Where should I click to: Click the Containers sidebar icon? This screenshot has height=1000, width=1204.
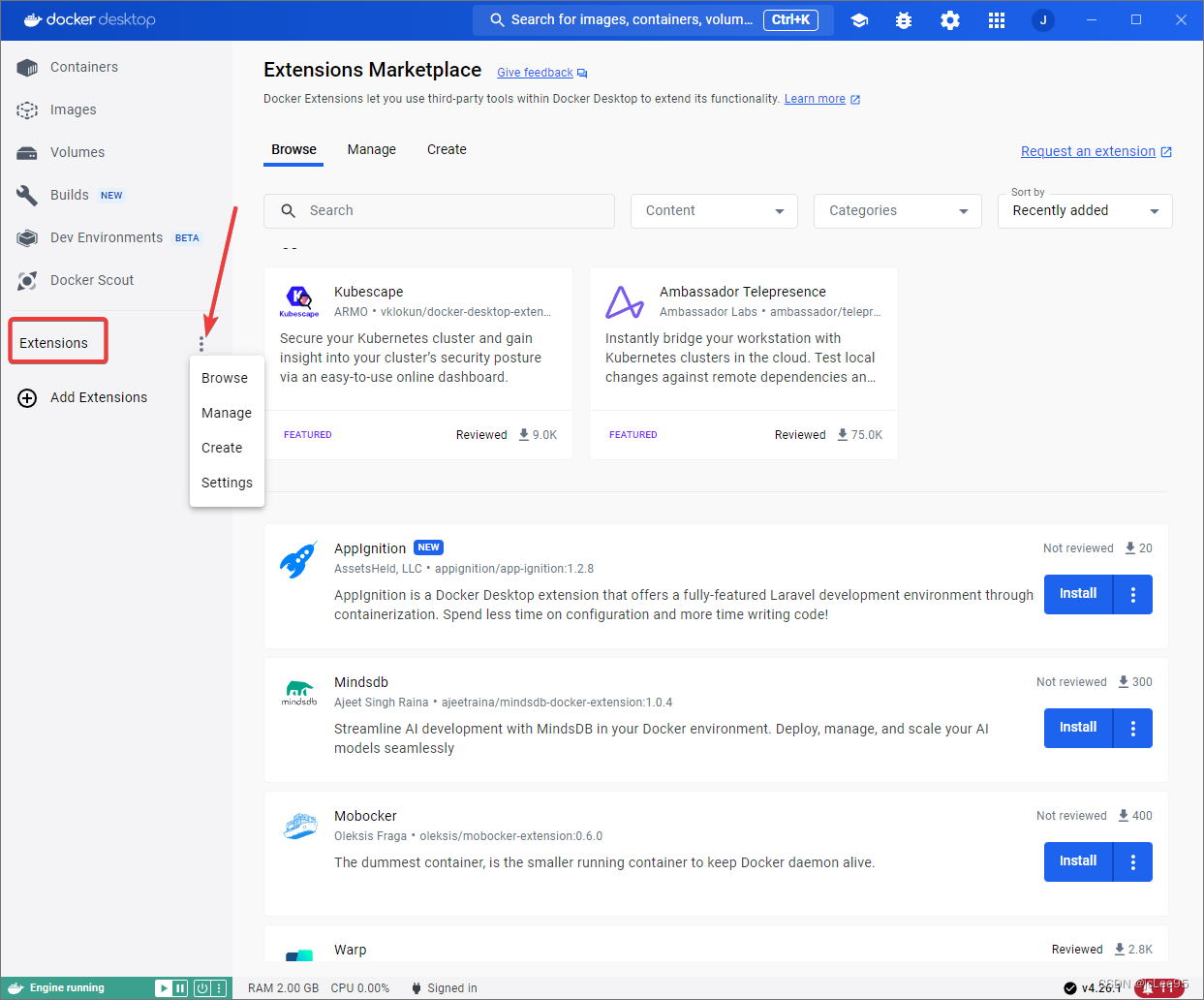point(27,68)
